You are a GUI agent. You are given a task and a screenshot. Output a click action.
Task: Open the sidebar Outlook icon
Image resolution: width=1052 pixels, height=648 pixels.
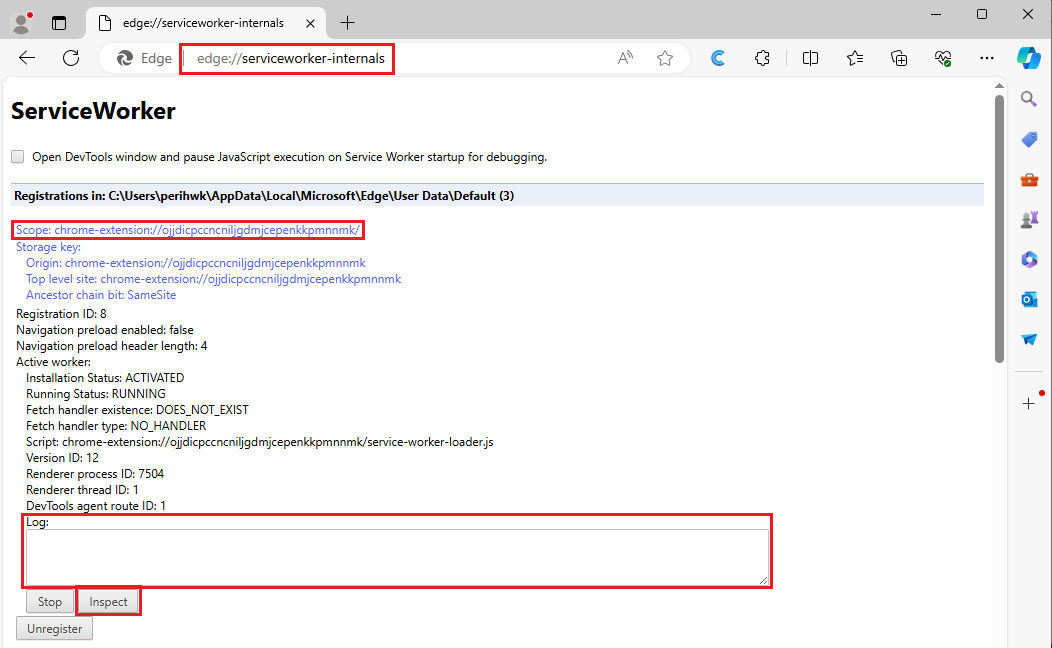1029,299
